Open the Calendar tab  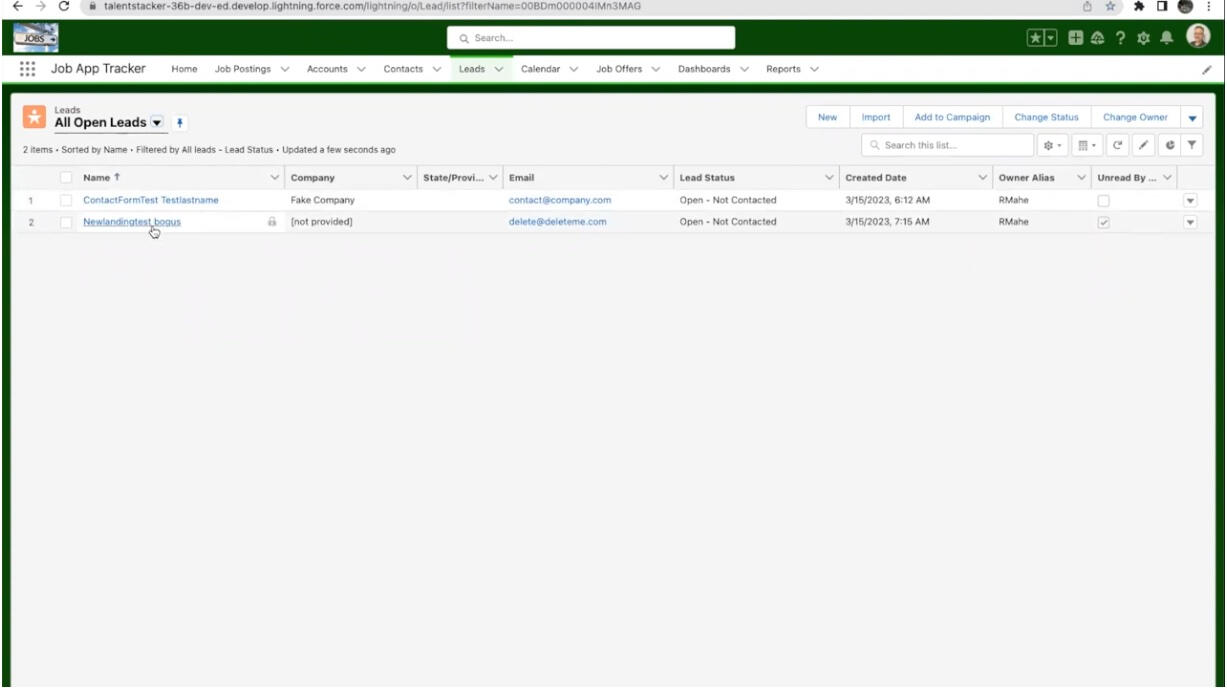[544, 69]
